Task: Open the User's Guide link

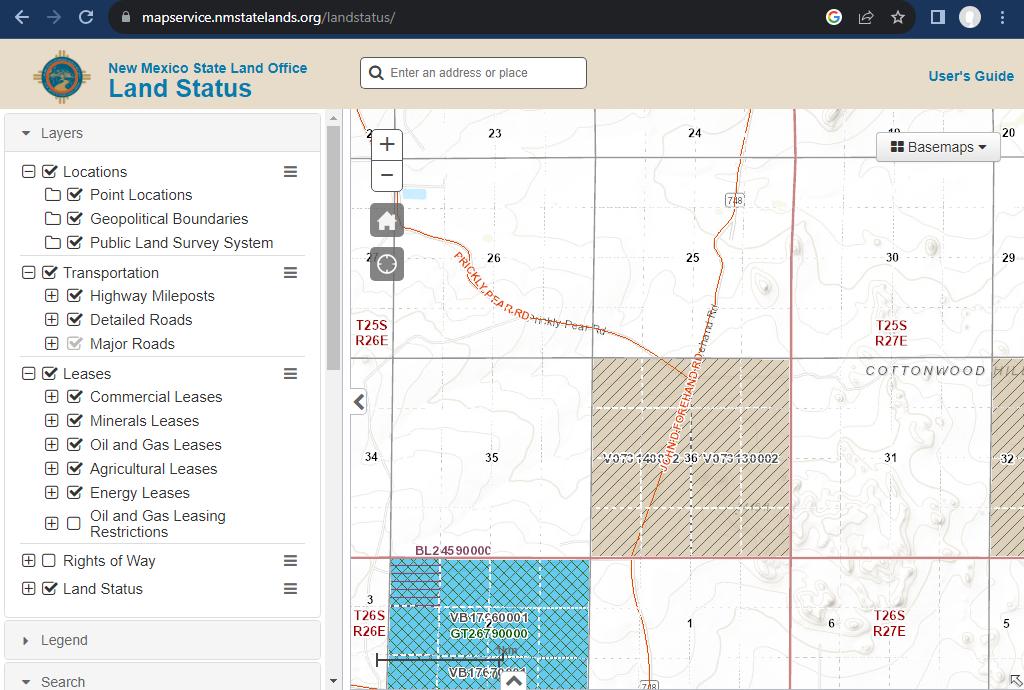Action: 971,76
